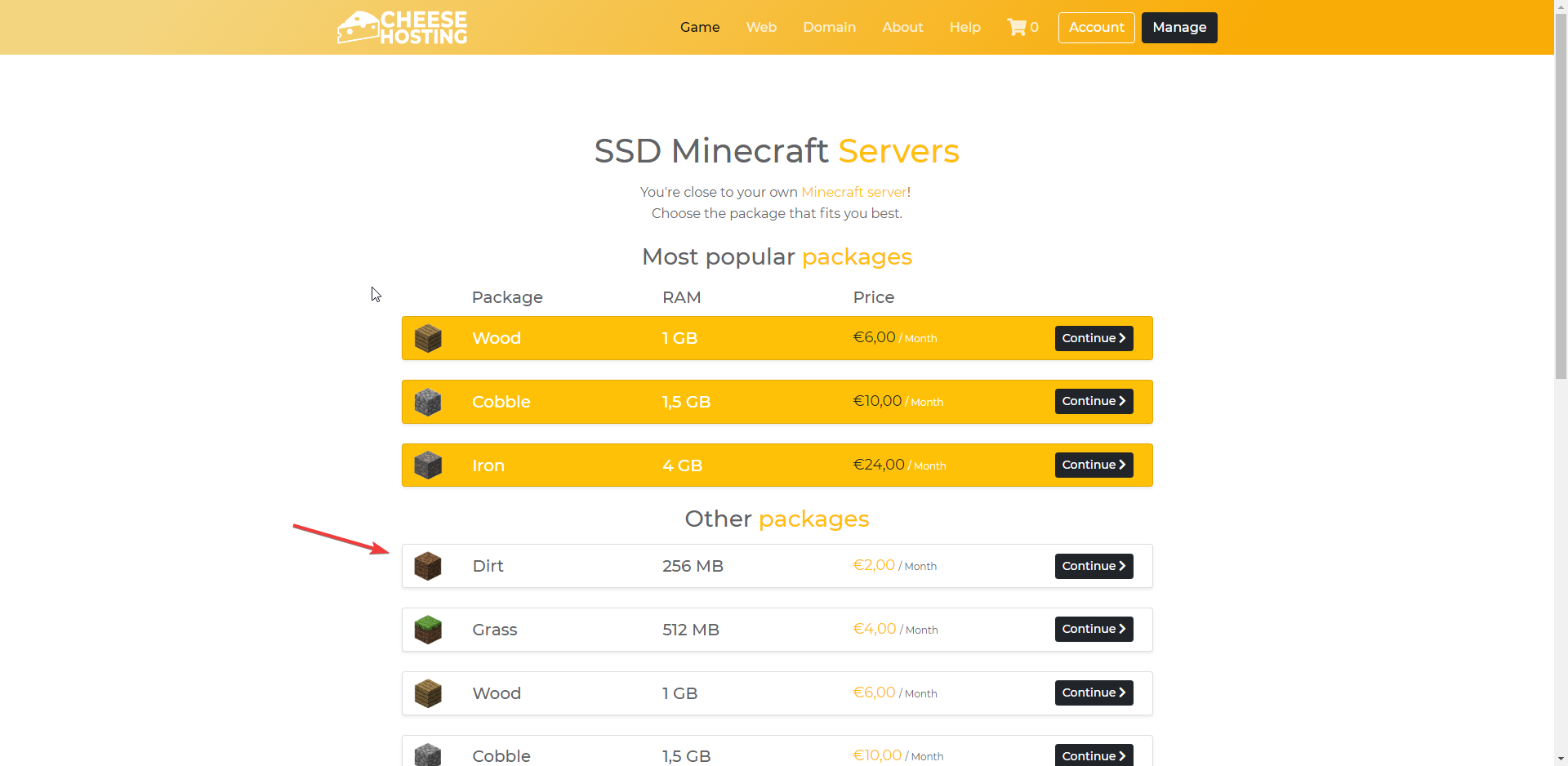1568x766 pixels.
Task: Click the Wood block icon under Other packages
Action: point(428,693)
